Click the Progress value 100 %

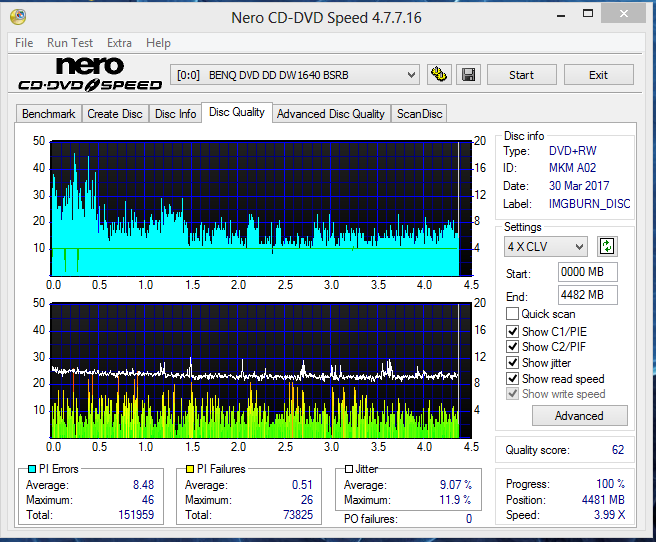610,484
